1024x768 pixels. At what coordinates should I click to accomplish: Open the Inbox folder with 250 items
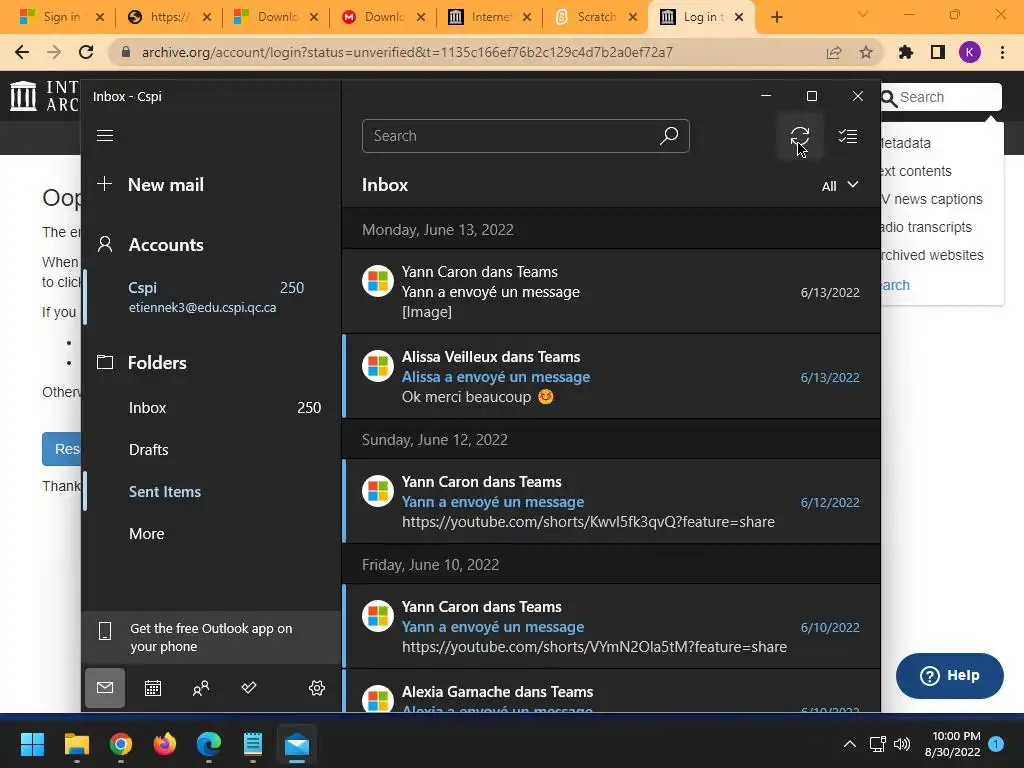(212, 408)
